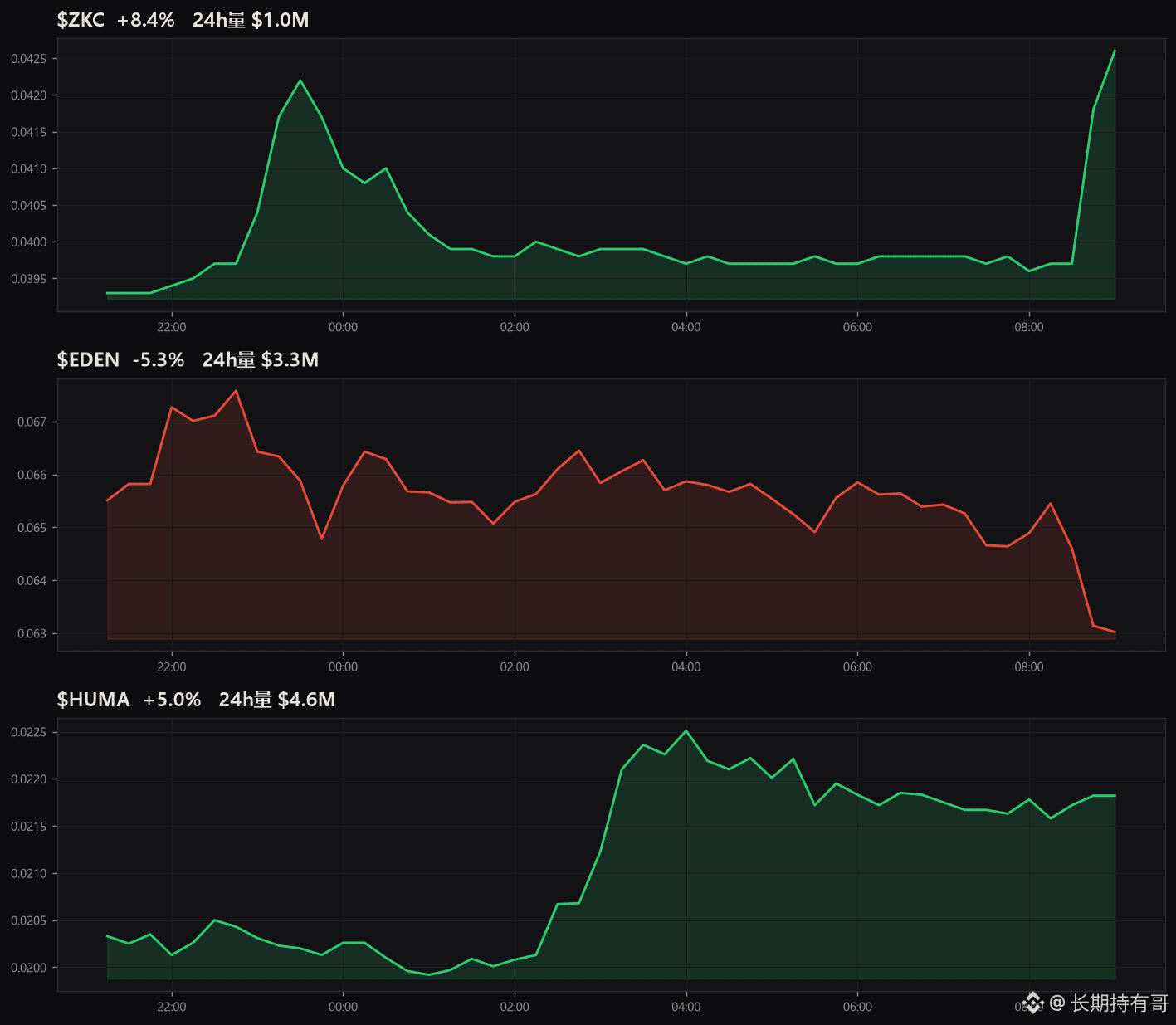Viewport: 1176px width, 1025px height.
Task: Click the $ZKC ticker title
Action: pyautogui.click(x=81, y=20)
